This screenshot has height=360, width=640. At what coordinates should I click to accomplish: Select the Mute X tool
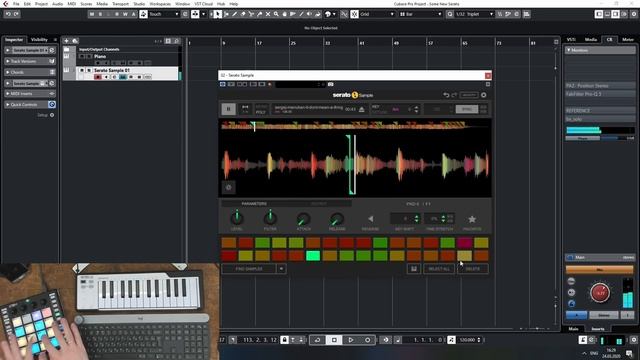[x=268, y=14]
